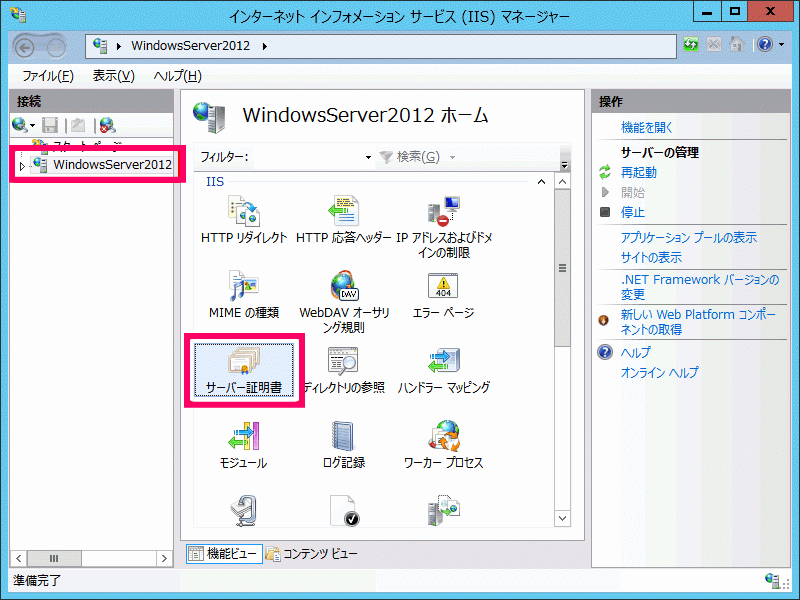Screen dimensions: 800x600
Task: Click the scroll up arrow of feature list
Action: (x=562, y=182)
